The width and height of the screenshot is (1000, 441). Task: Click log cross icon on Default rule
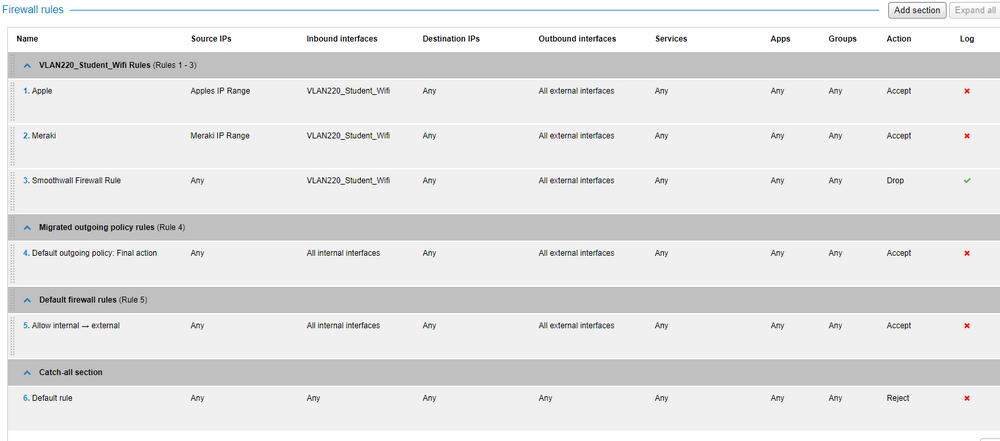coord(967,398)
